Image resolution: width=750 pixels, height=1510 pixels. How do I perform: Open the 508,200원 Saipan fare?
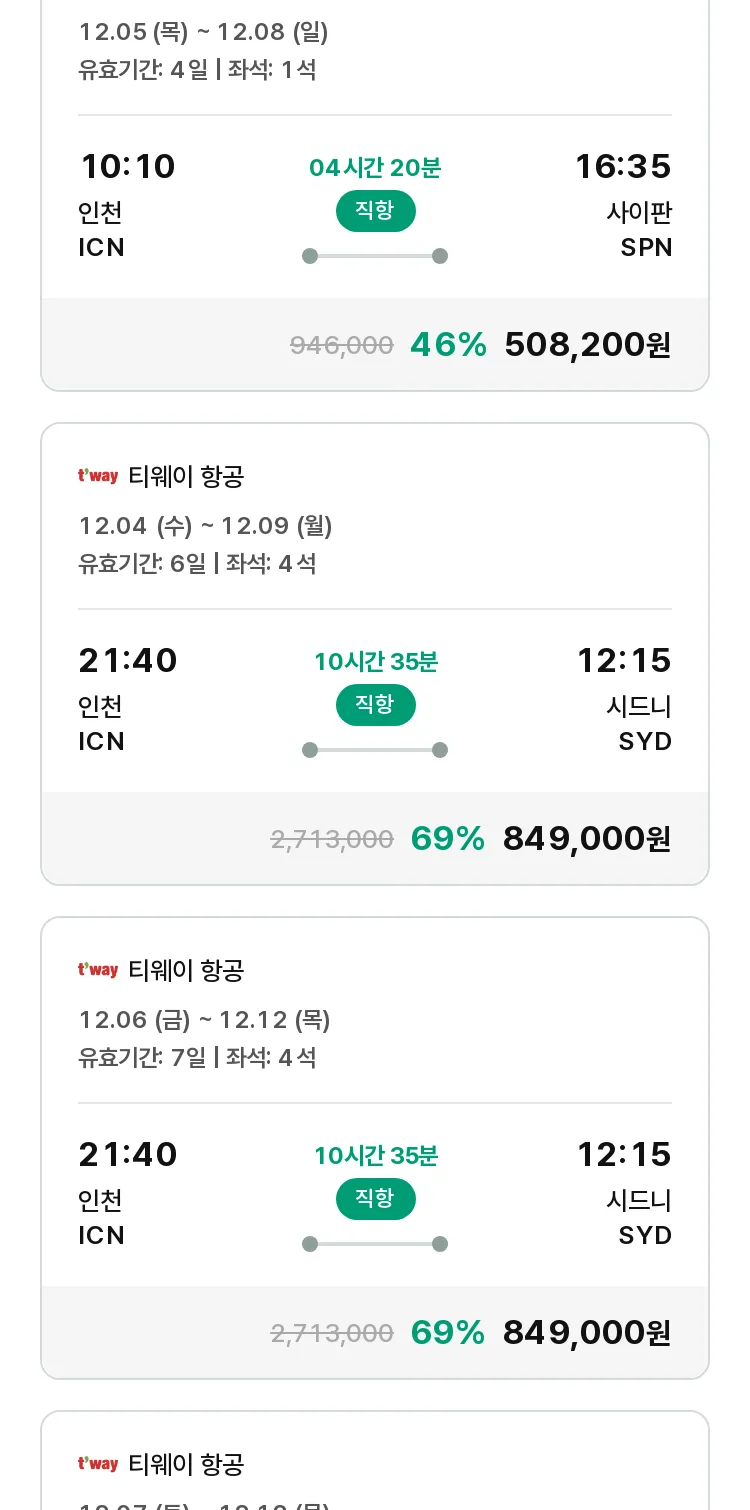coord(588,345)
